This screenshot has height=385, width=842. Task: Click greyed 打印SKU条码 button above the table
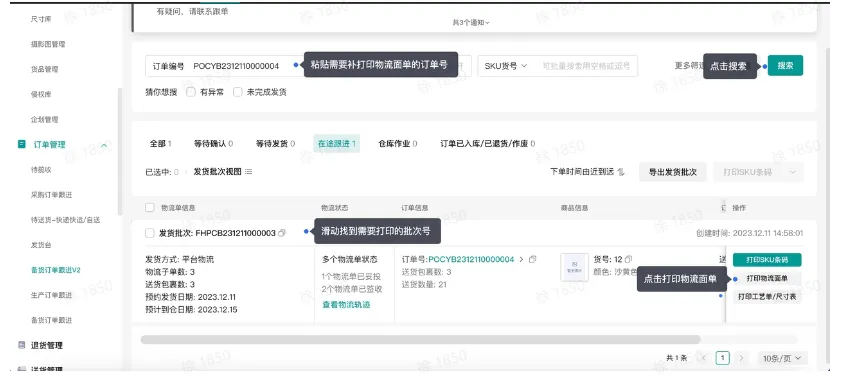(x=748, y=172)
